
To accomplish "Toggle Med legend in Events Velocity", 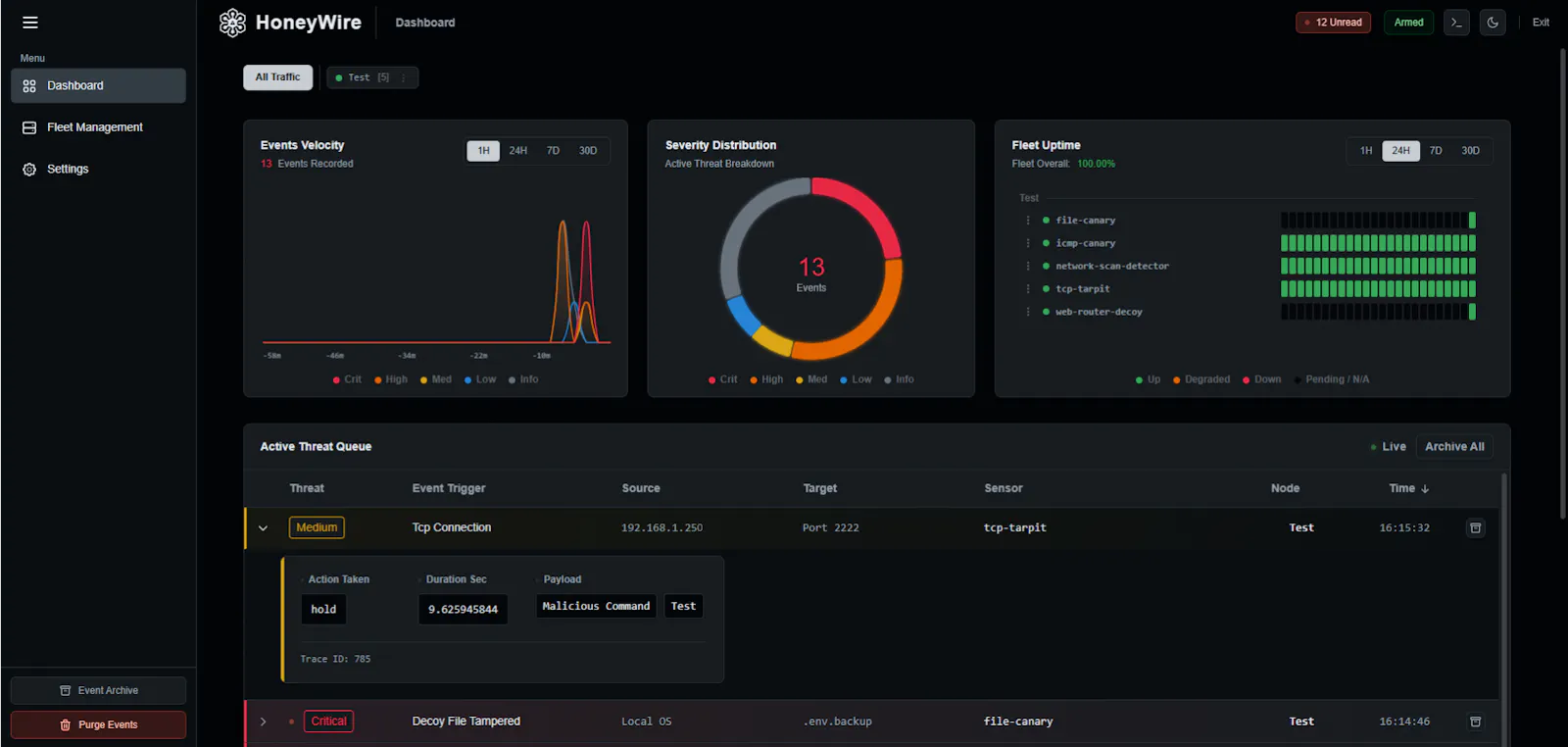I will click(x=436, y=379).
